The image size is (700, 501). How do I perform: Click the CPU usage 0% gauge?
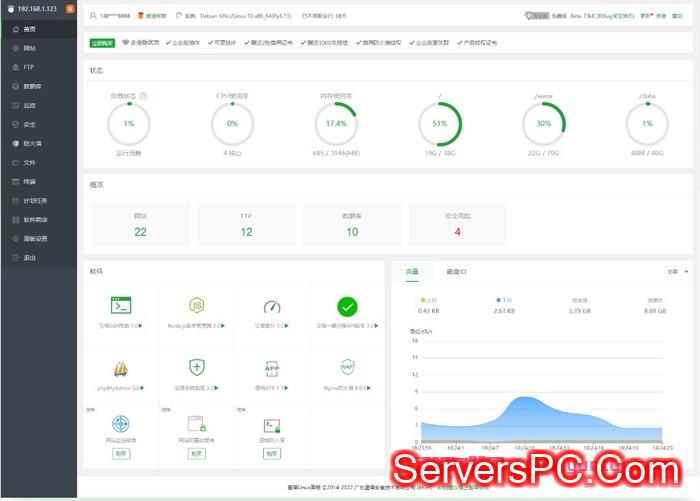pos(232,124)
